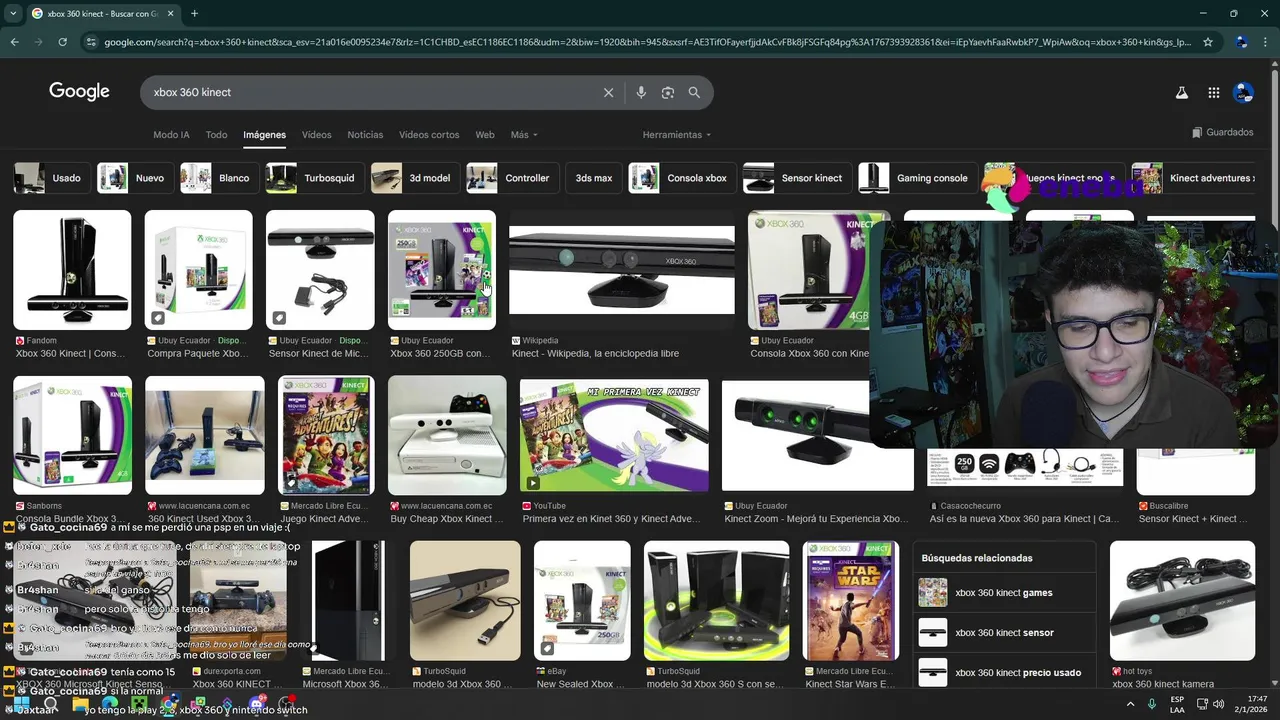Click in the search box with xbox 360 kinect
1280x720 pixels.
coord(370,92)
